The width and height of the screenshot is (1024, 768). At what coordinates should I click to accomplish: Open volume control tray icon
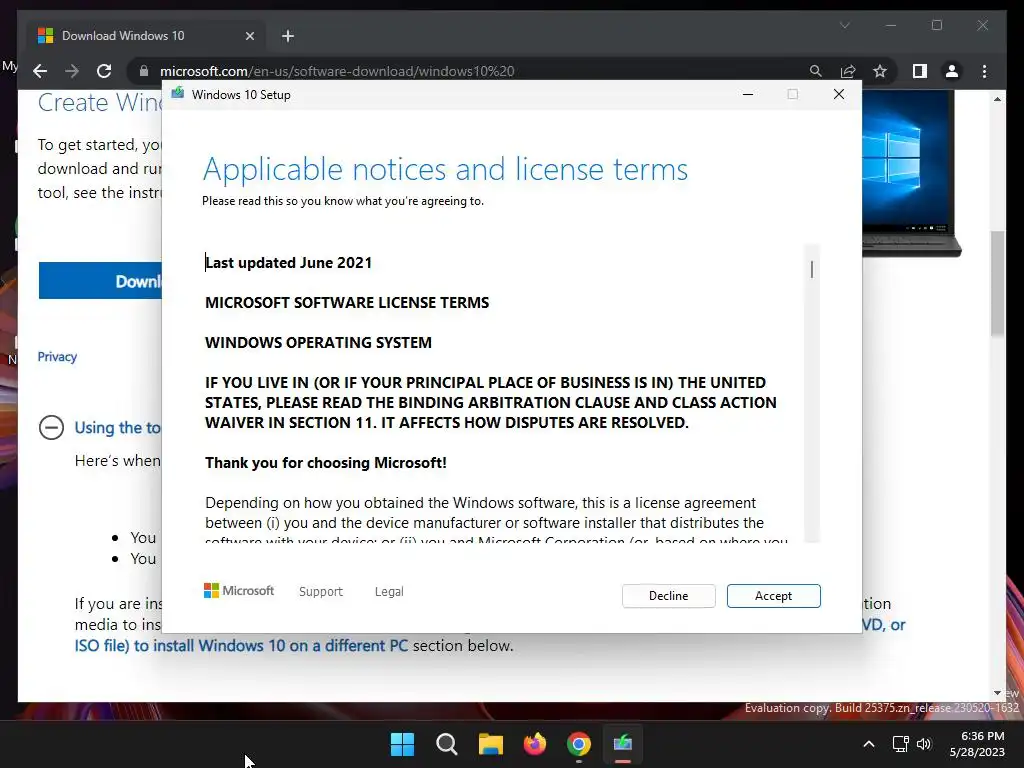click(x=923, y=744)
